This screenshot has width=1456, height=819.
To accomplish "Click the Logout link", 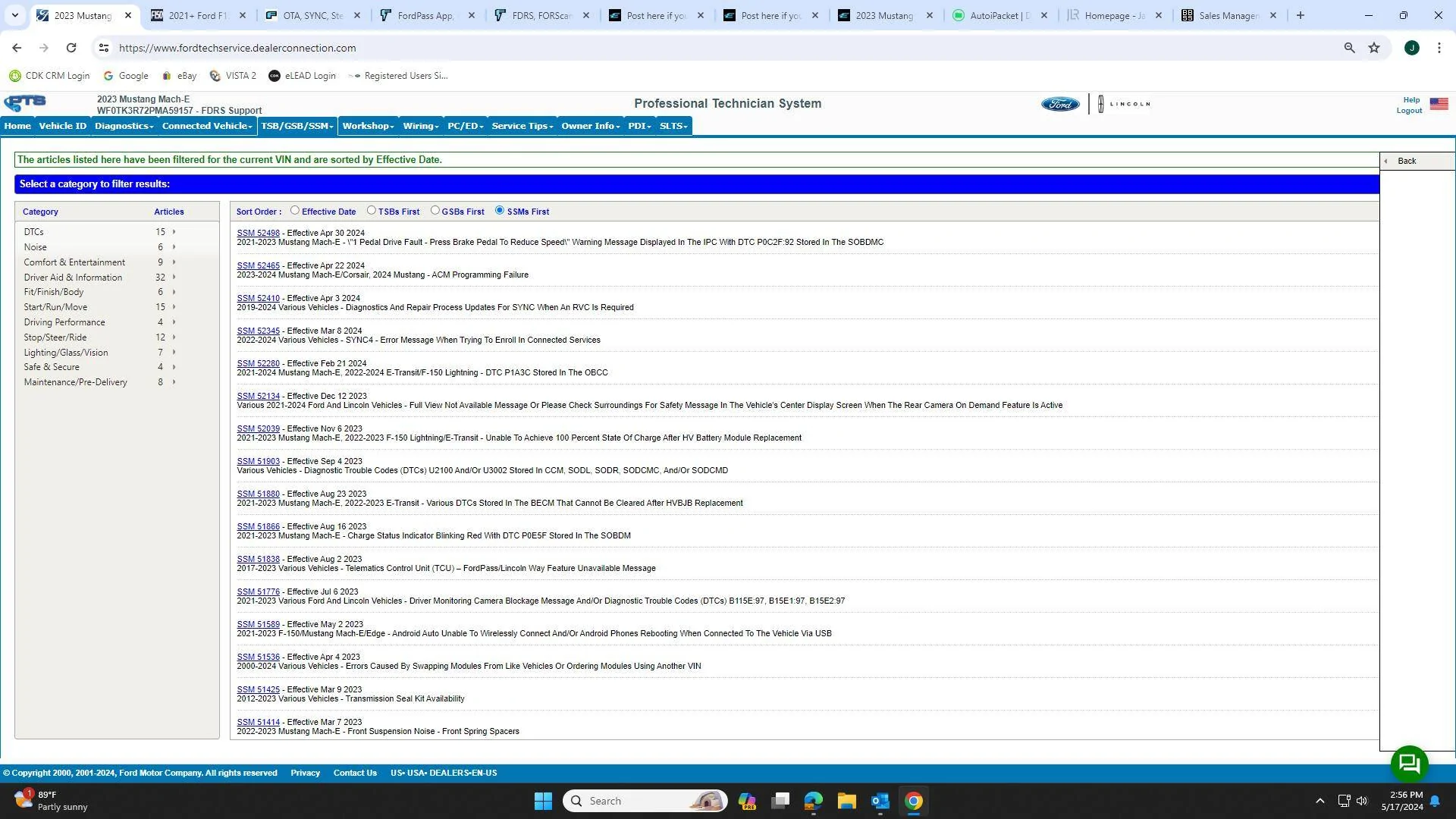I will click(1409, 111).
